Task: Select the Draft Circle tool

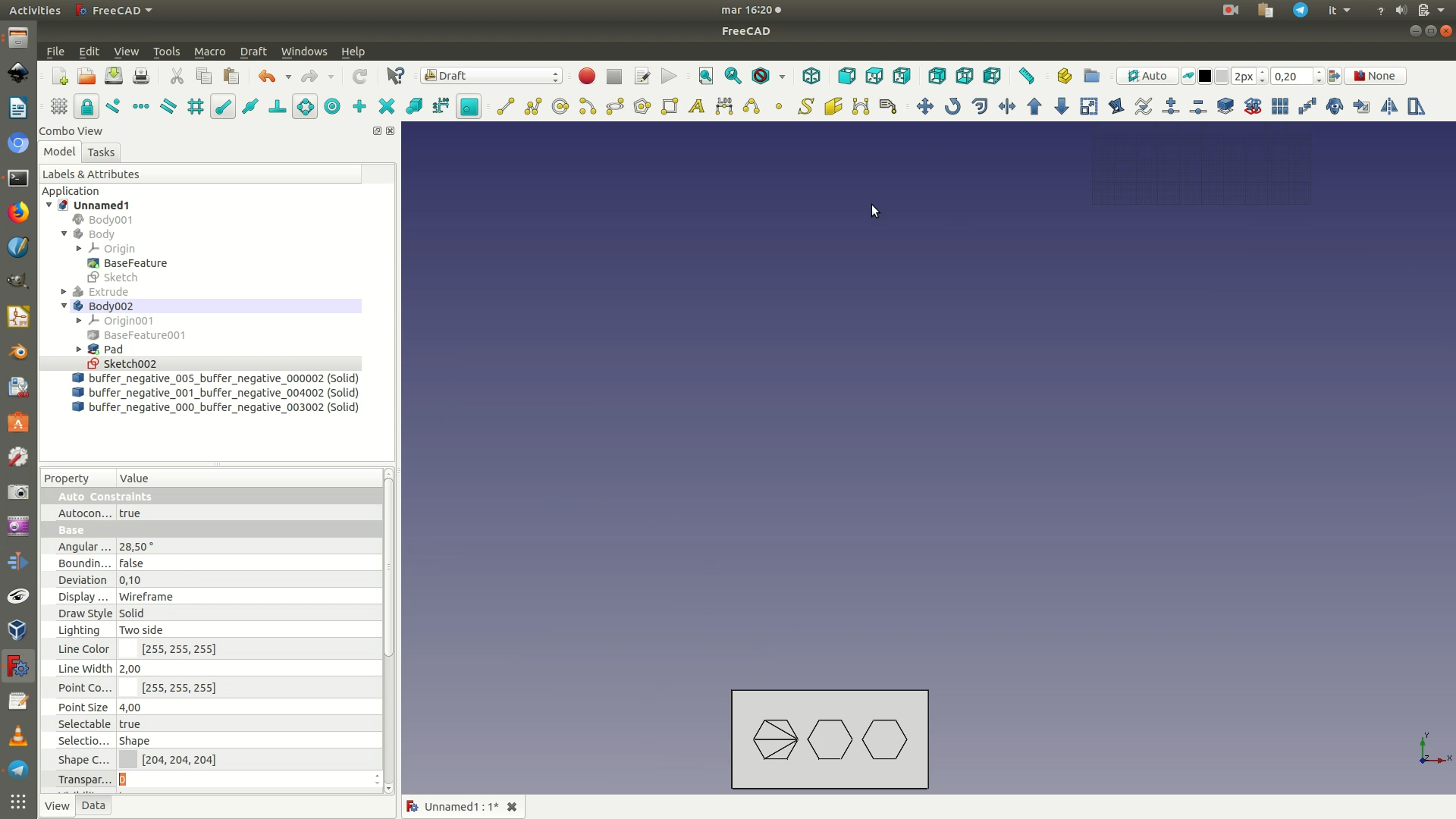Action: (x=560, y=106)
